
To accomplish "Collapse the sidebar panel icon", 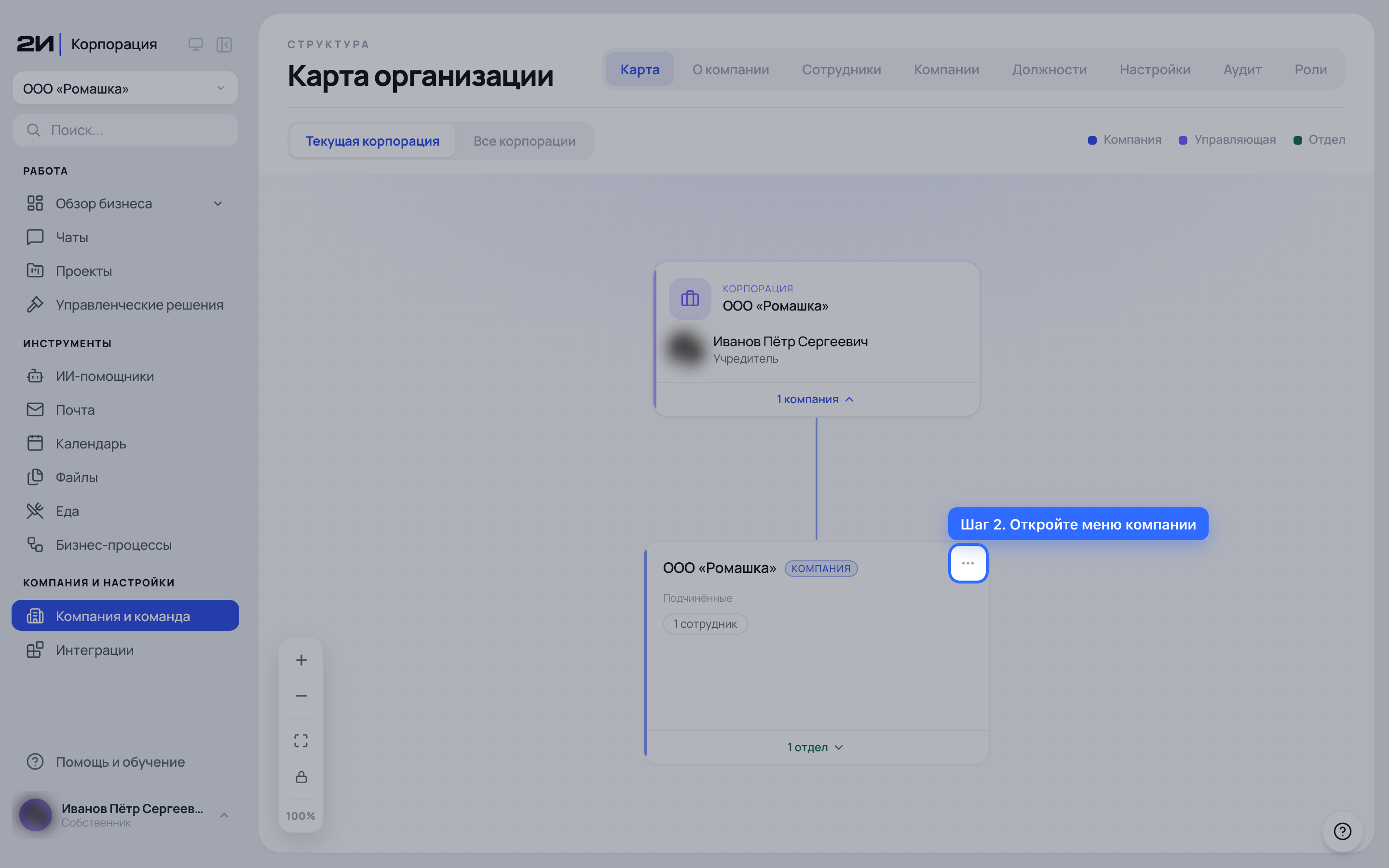I will point(224,44).
